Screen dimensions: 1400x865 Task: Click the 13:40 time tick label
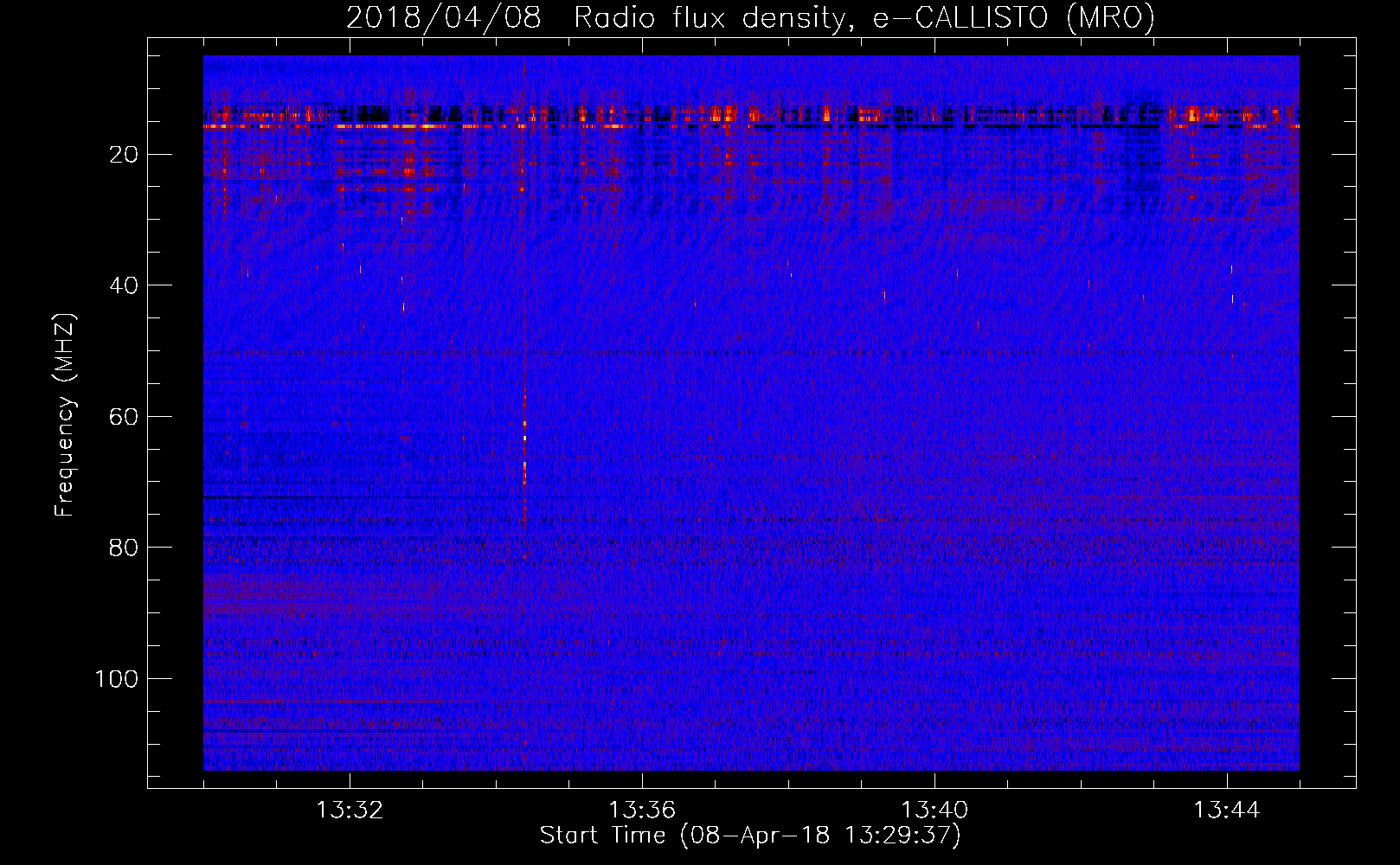point(934,811)
